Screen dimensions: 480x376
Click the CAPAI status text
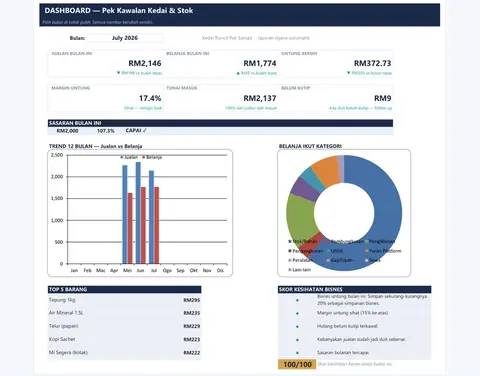pyautogui.click(x=136, y=130)
